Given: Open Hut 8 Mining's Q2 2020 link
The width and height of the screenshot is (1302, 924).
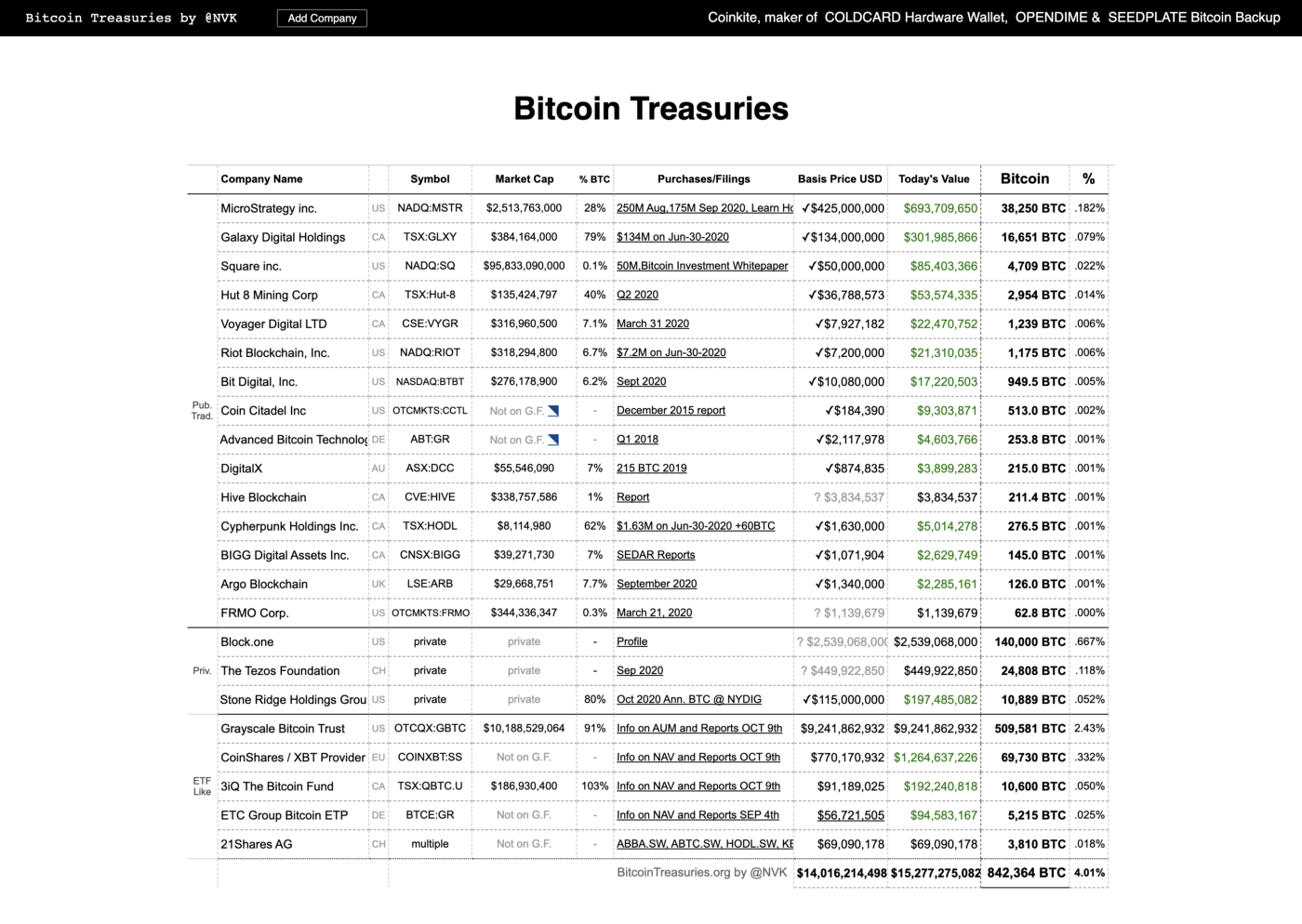Looking at the screenshot, I should 637,295.
